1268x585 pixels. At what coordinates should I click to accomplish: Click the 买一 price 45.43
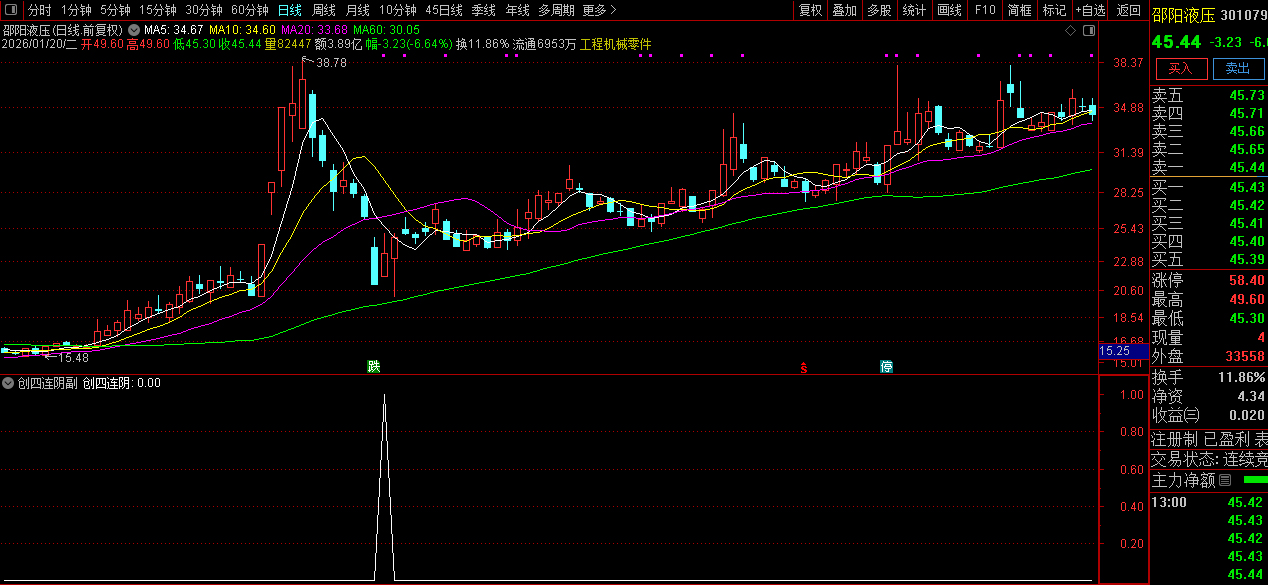tap(1247, 187)
